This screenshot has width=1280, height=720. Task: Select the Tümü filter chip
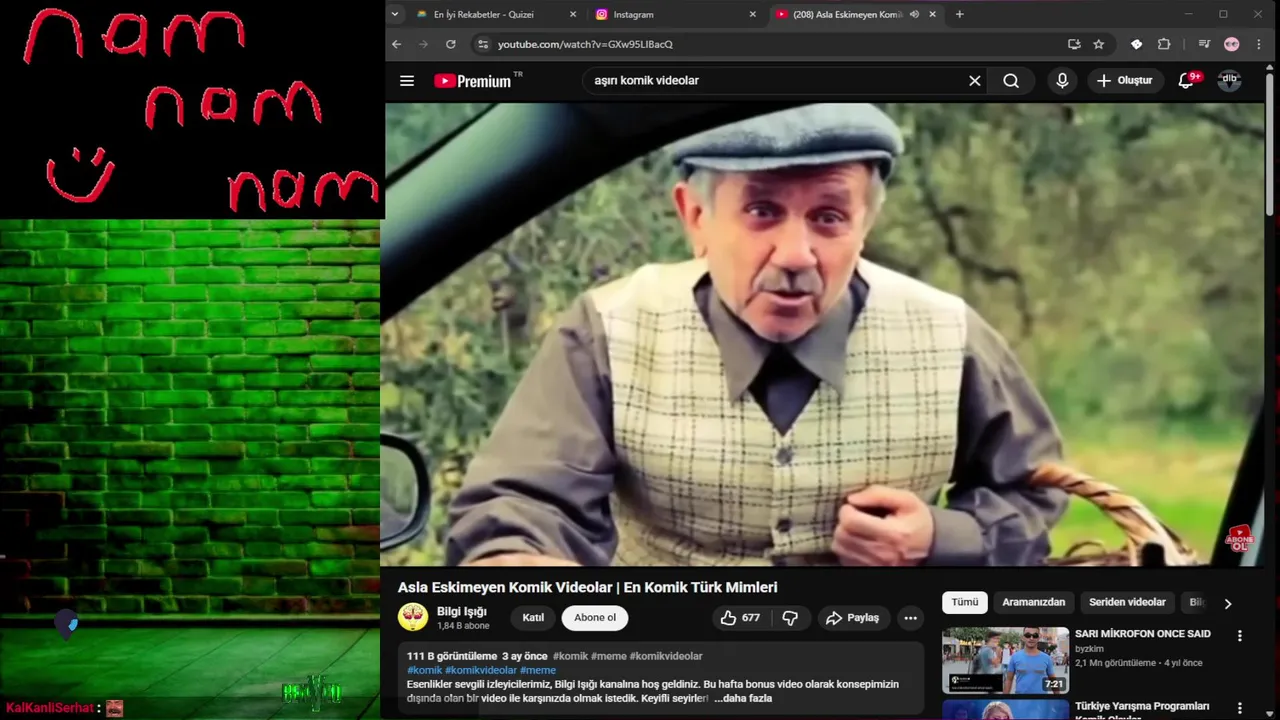(x=965, y=603)
